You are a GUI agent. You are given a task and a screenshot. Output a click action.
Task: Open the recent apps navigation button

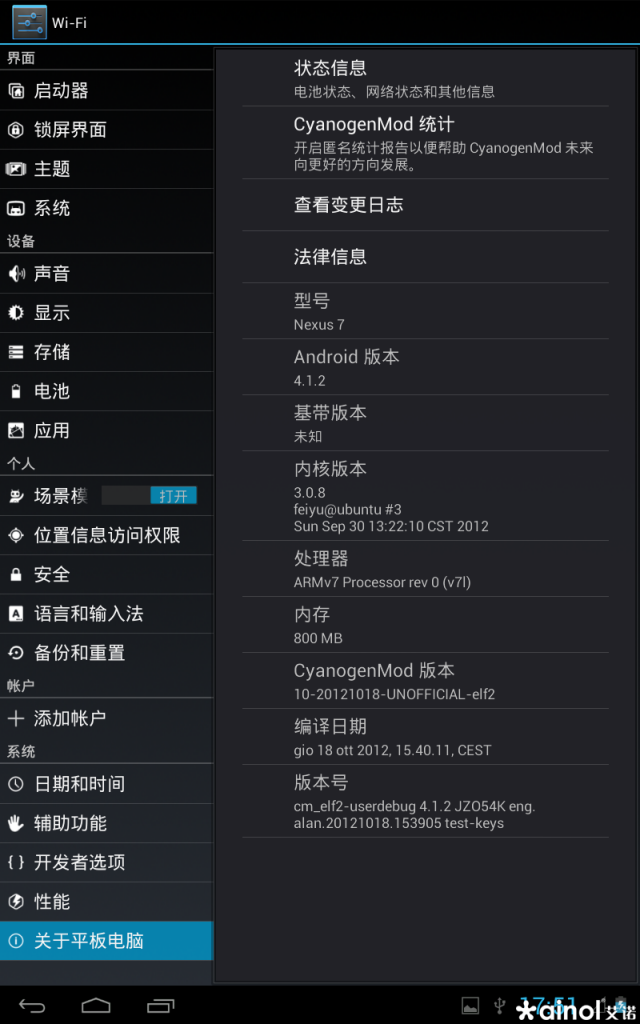click(161, 1004)
